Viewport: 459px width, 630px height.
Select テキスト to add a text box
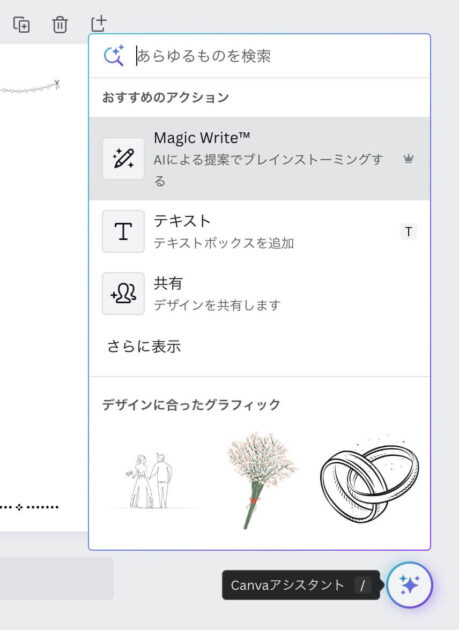click(x=259, y=231)
